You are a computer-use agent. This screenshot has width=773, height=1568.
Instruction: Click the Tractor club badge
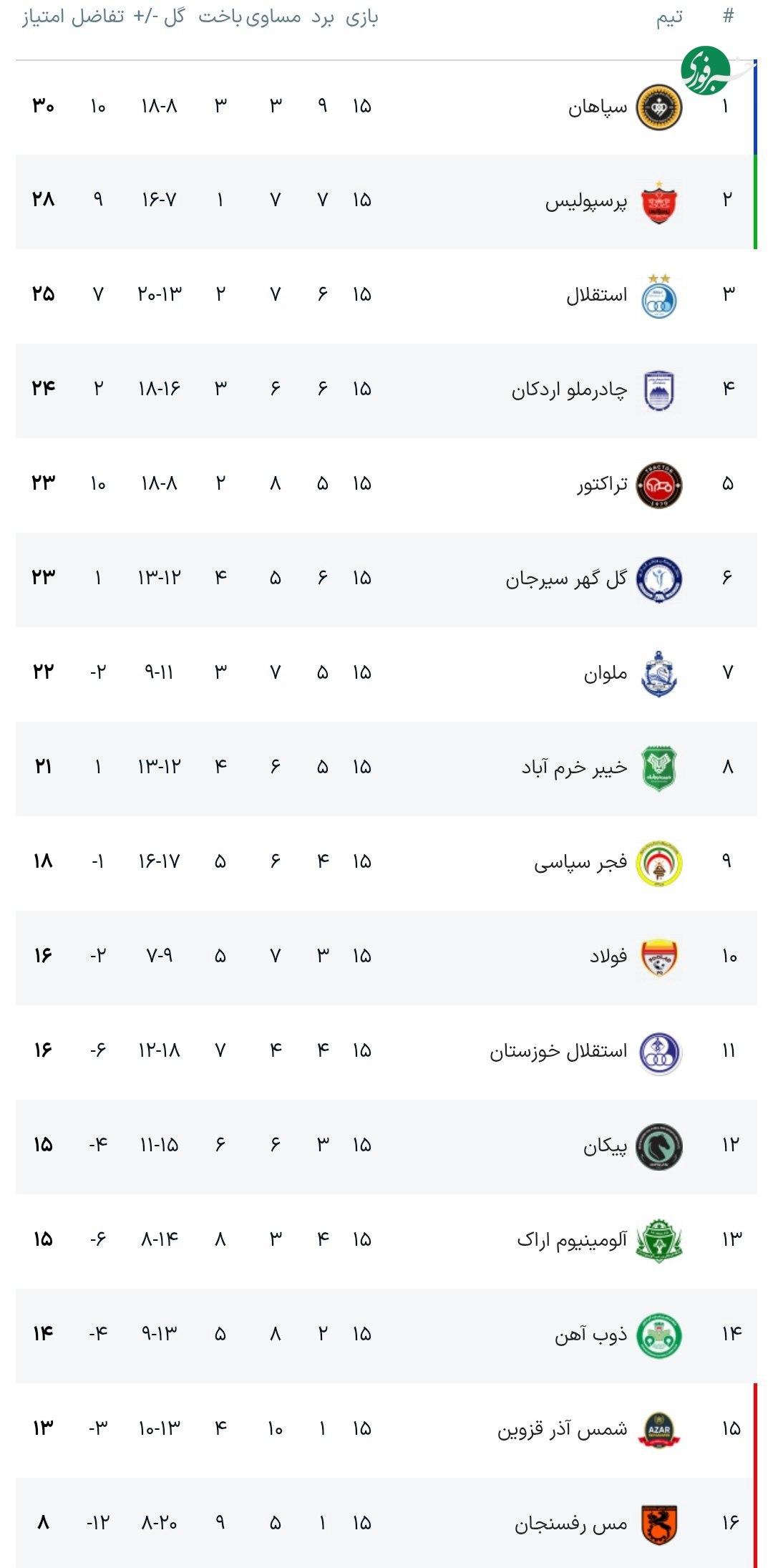pyautogui.click(x=658, y=485)
